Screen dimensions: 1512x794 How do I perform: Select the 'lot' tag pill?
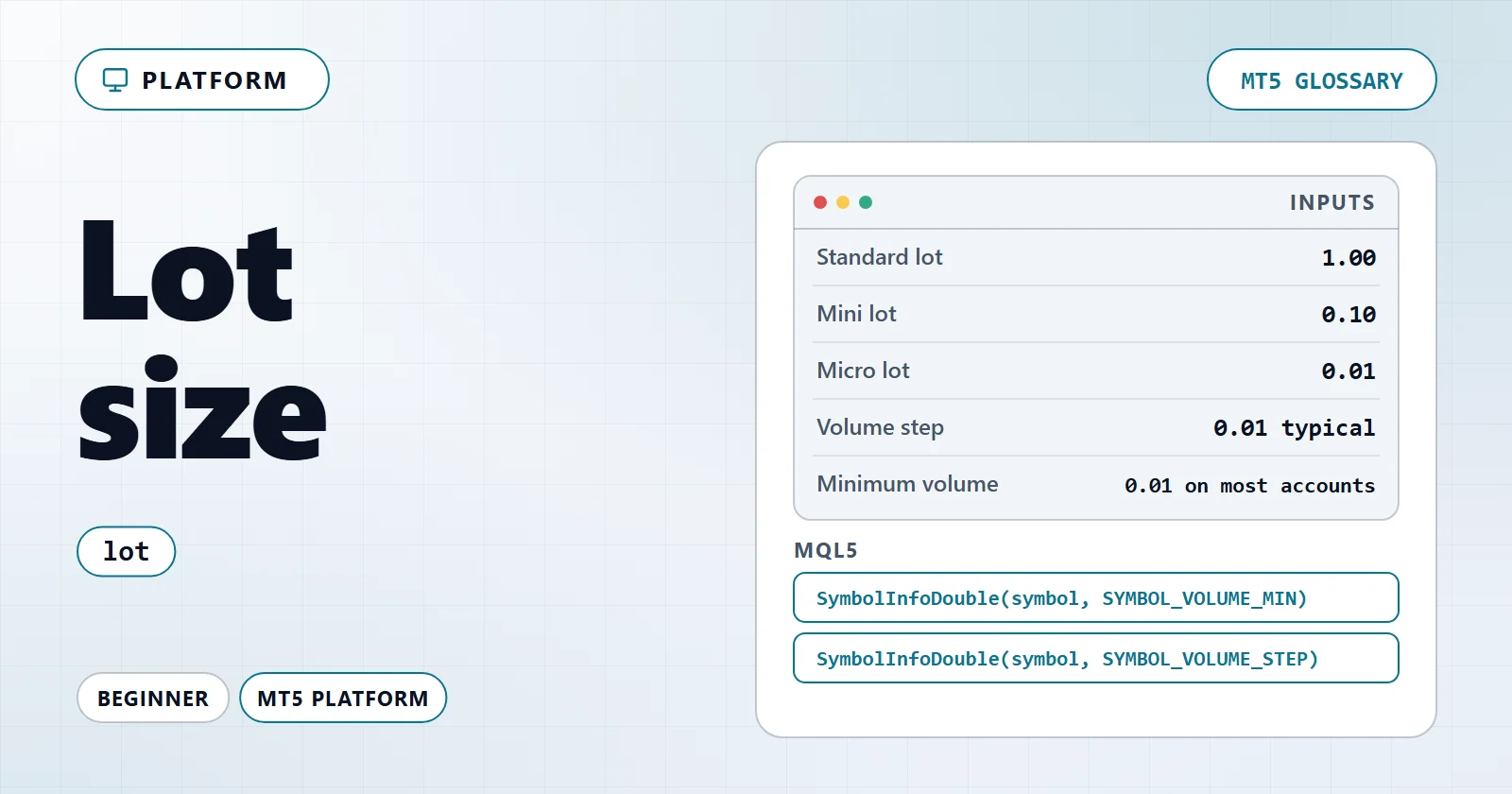[127, 551]
